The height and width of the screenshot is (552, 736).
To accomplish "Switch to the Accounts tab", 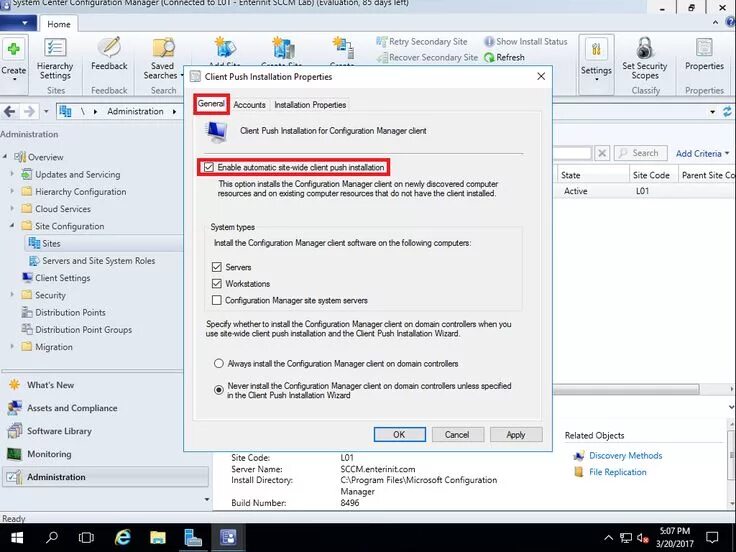I will point(249,105).
